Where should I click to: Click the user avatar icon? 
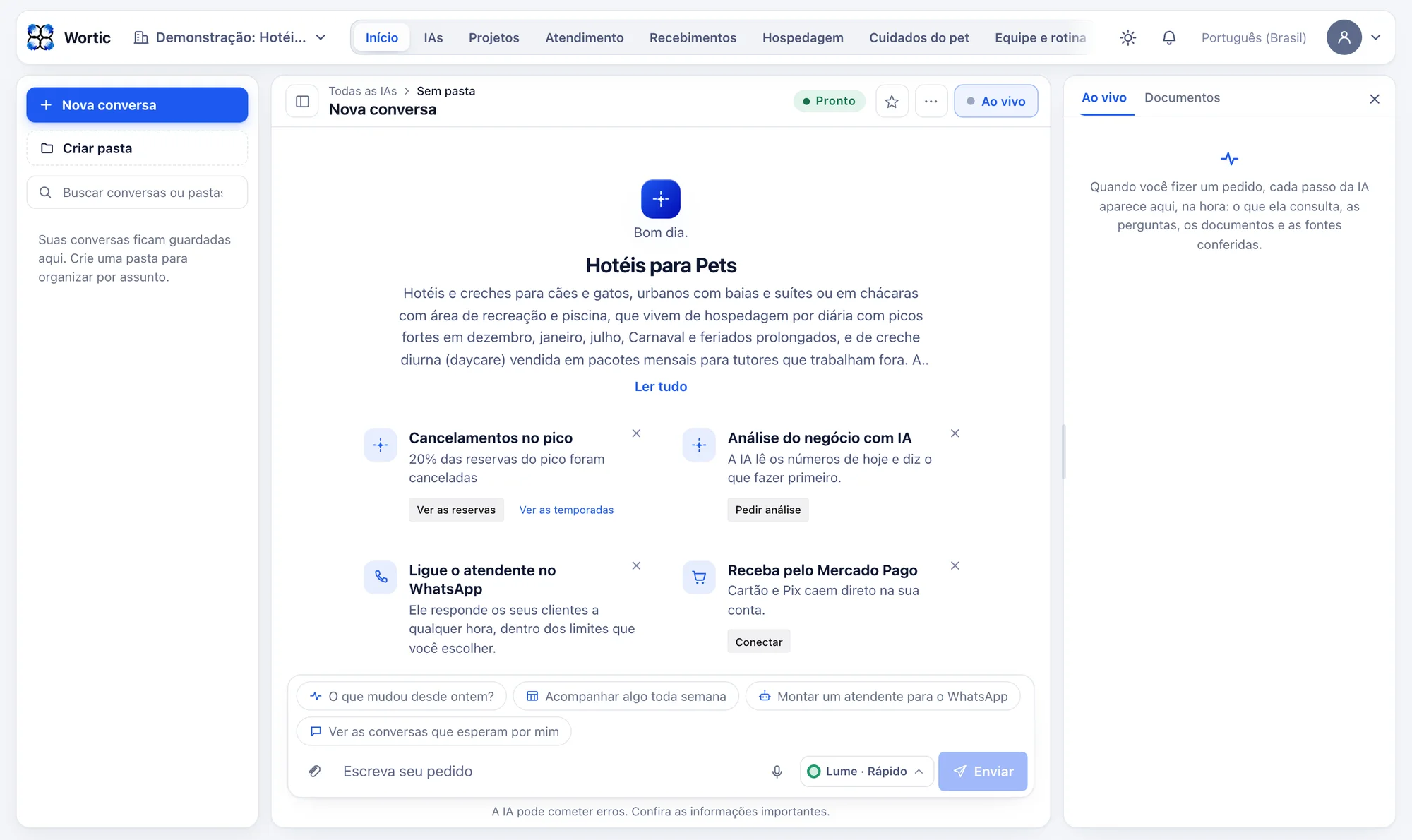click(1344, 37)
